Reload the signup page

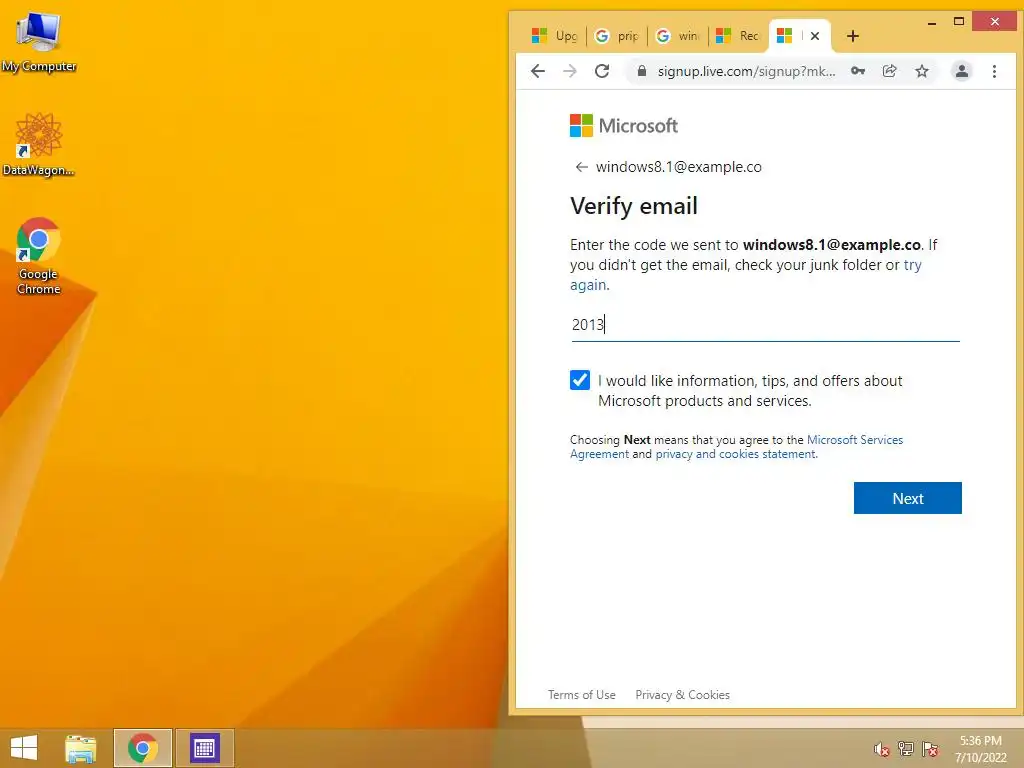point(601,71)
